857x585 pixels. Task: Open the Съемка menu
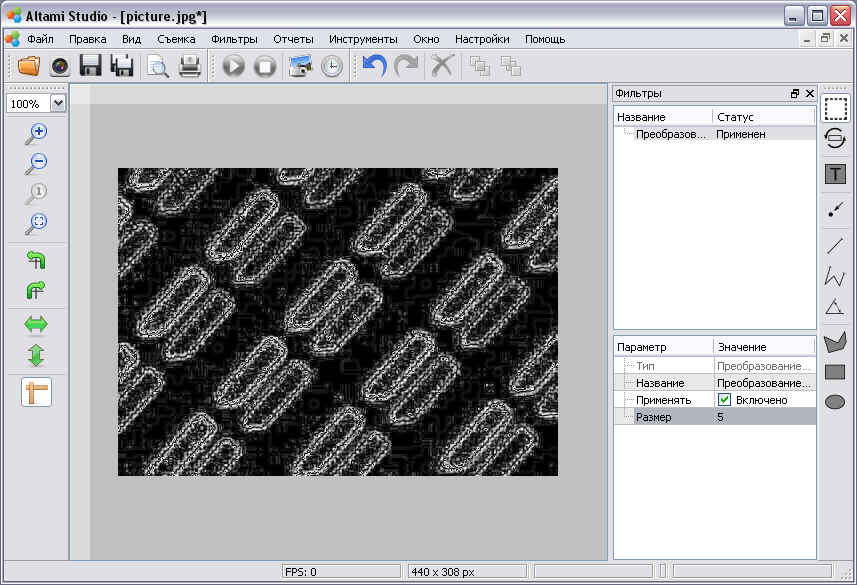(176, 39)
